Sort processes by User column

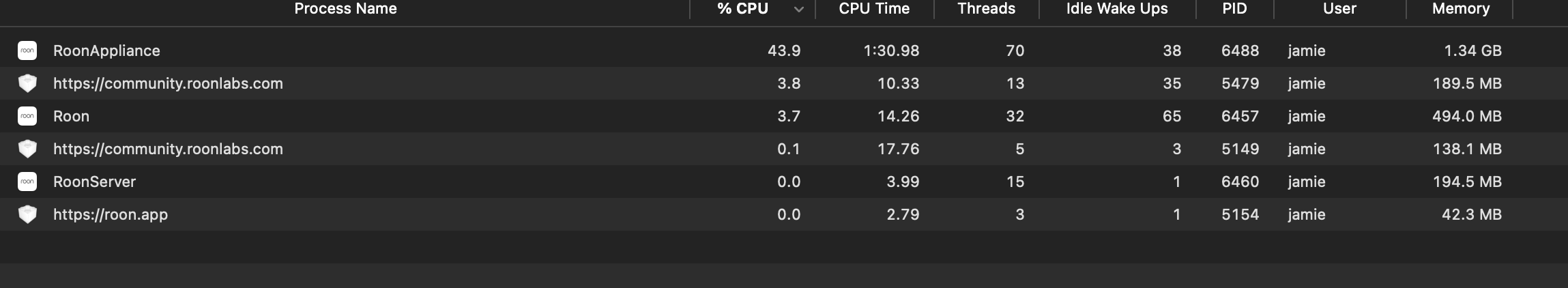pos(1339,9)
